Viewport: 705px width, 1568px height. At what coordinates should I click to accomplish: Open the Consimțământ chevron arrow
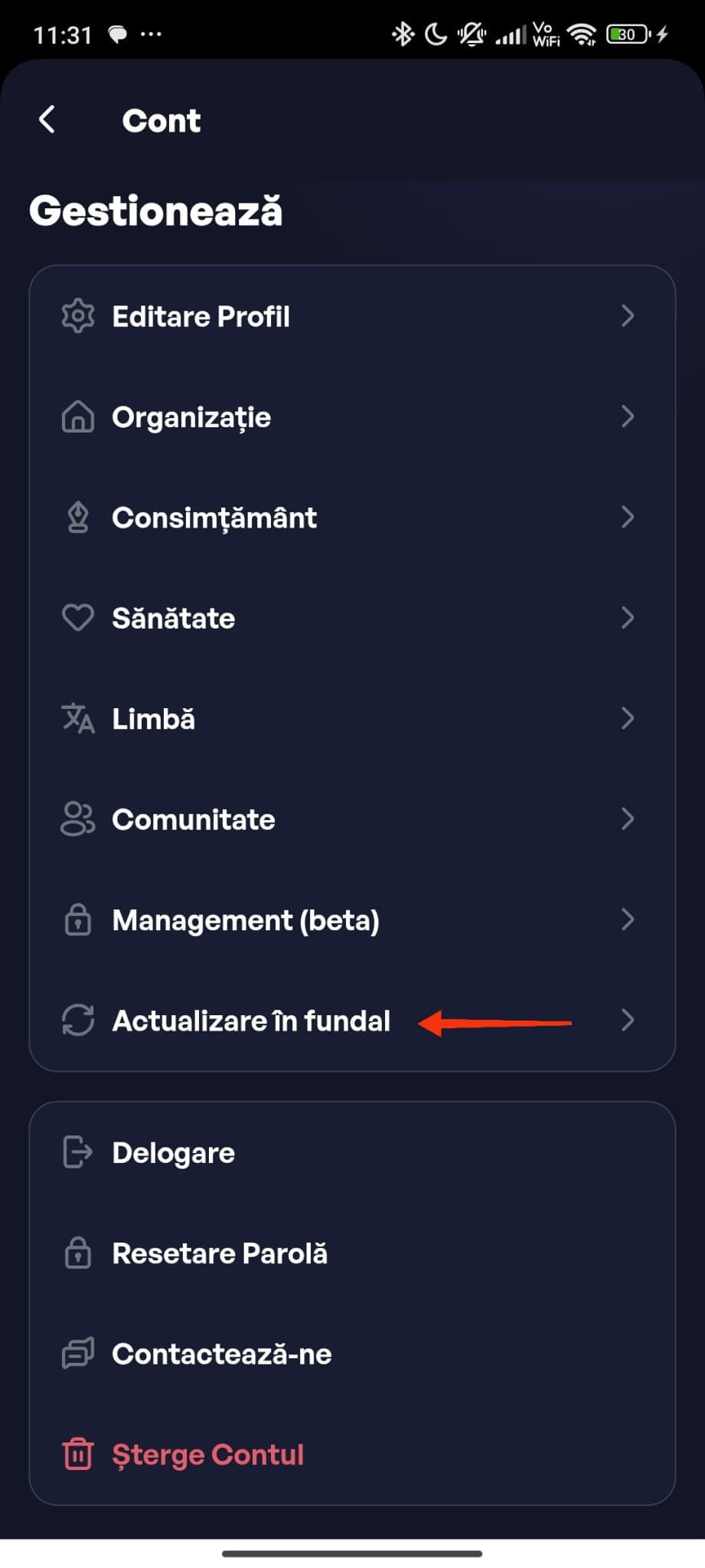click(x=628, y=518)
